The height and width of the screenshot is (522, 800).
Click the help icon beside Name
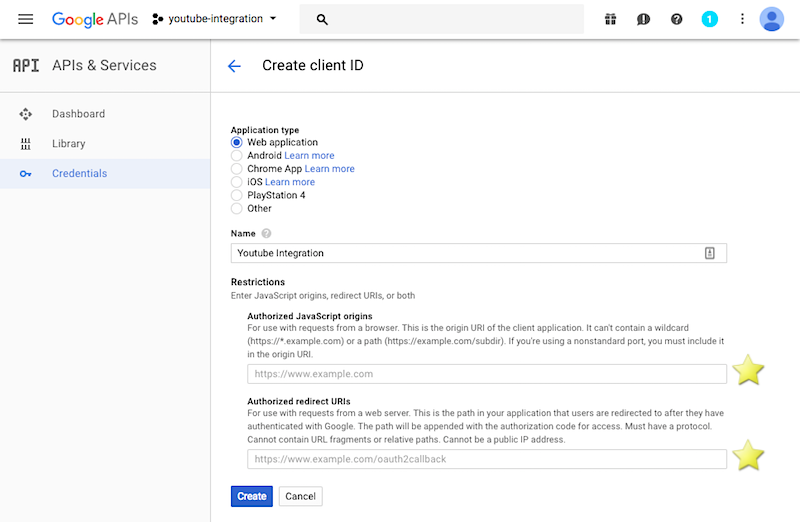266,234
